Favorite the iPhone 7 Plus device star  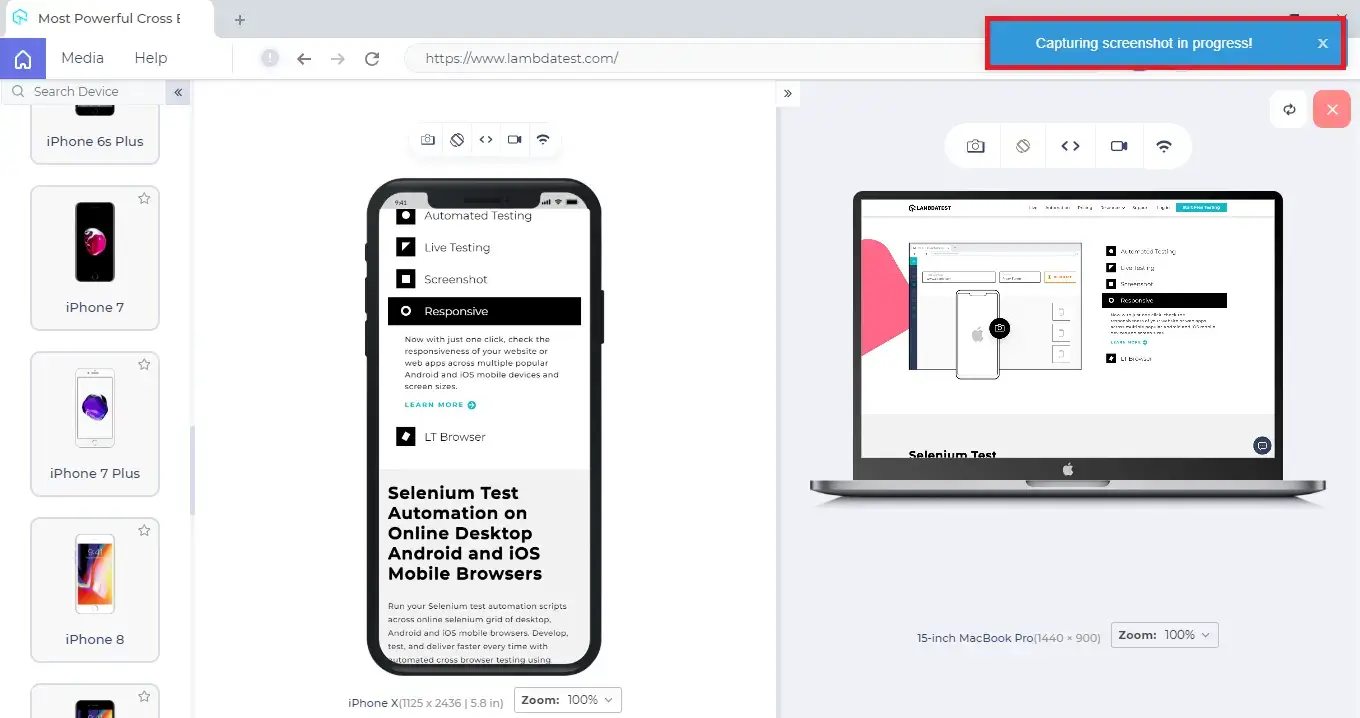click(144, 365)
